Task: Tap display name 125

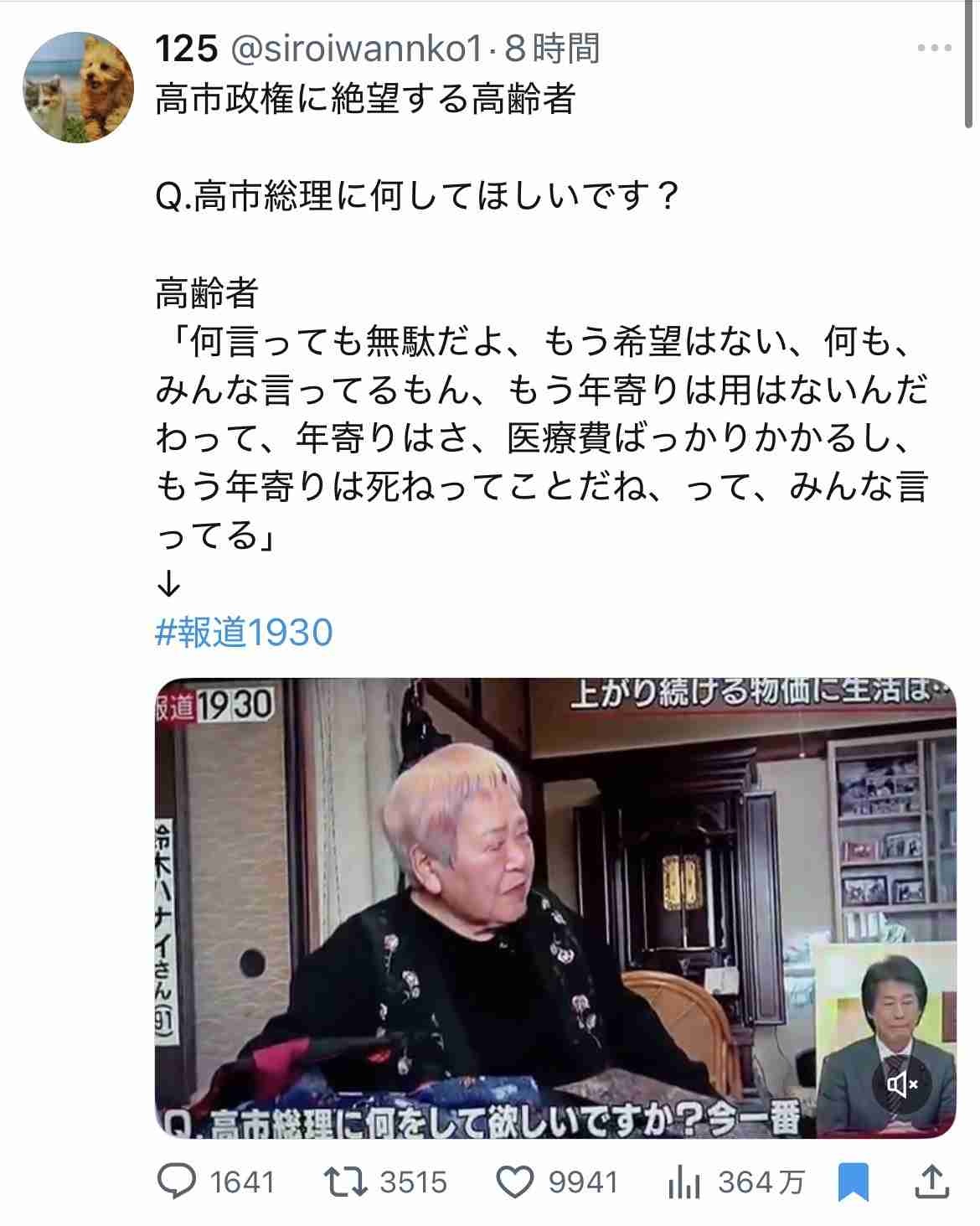Action: pyautogui.click(x=187, y=49)
